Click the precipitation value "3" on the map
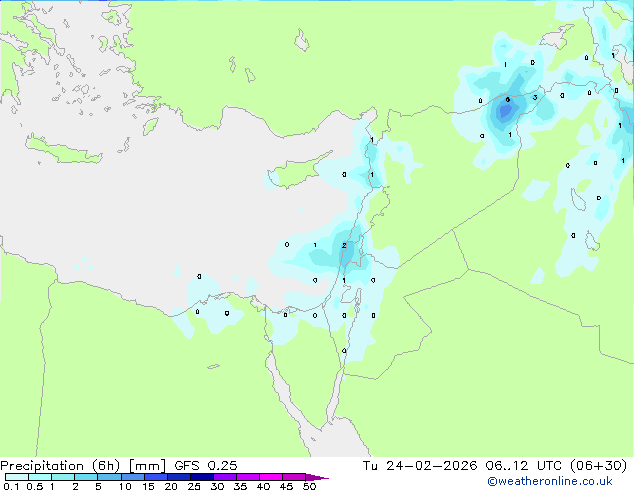 coord(535,97)
